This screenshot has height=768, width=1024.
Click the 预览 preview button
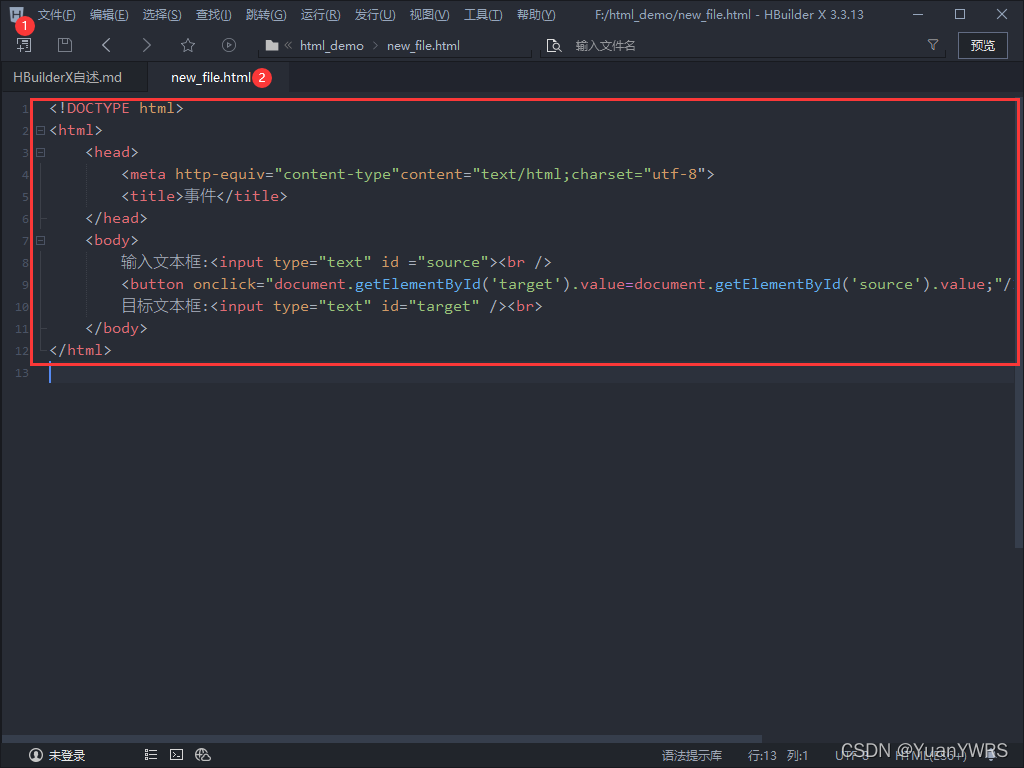coord(982,45)
